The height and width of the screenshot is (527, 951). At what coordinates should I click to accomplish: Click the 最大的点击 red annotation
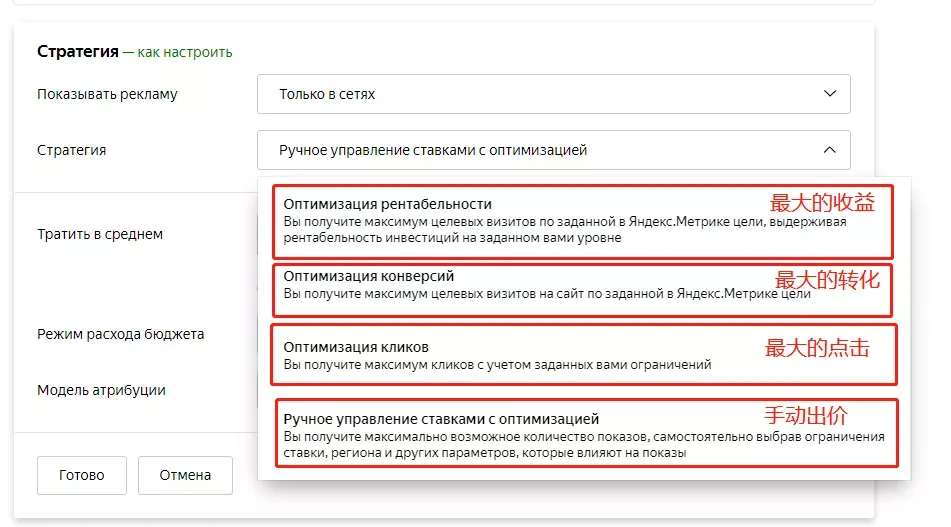pyautogui.click(x=817, y=348)
